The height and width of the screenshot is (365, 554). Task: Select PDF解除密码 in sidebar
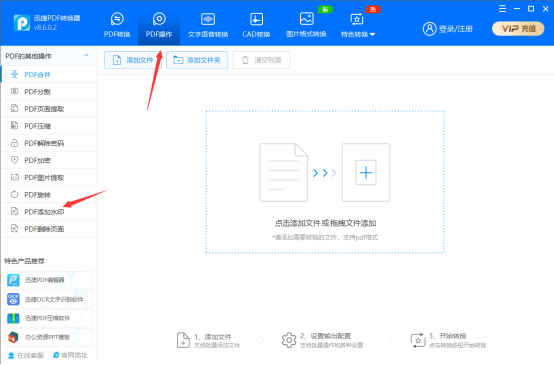pos(49,143)
